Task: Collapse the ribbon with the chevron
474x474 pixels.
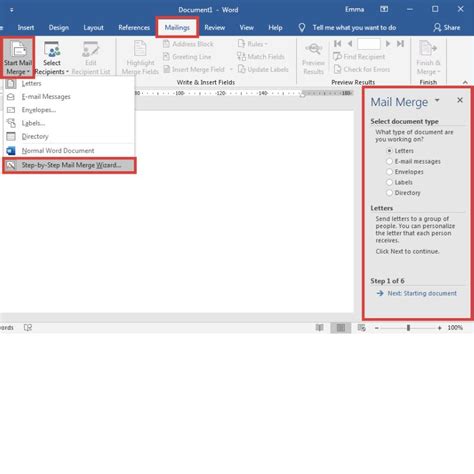Action: (x=465, y=82)
